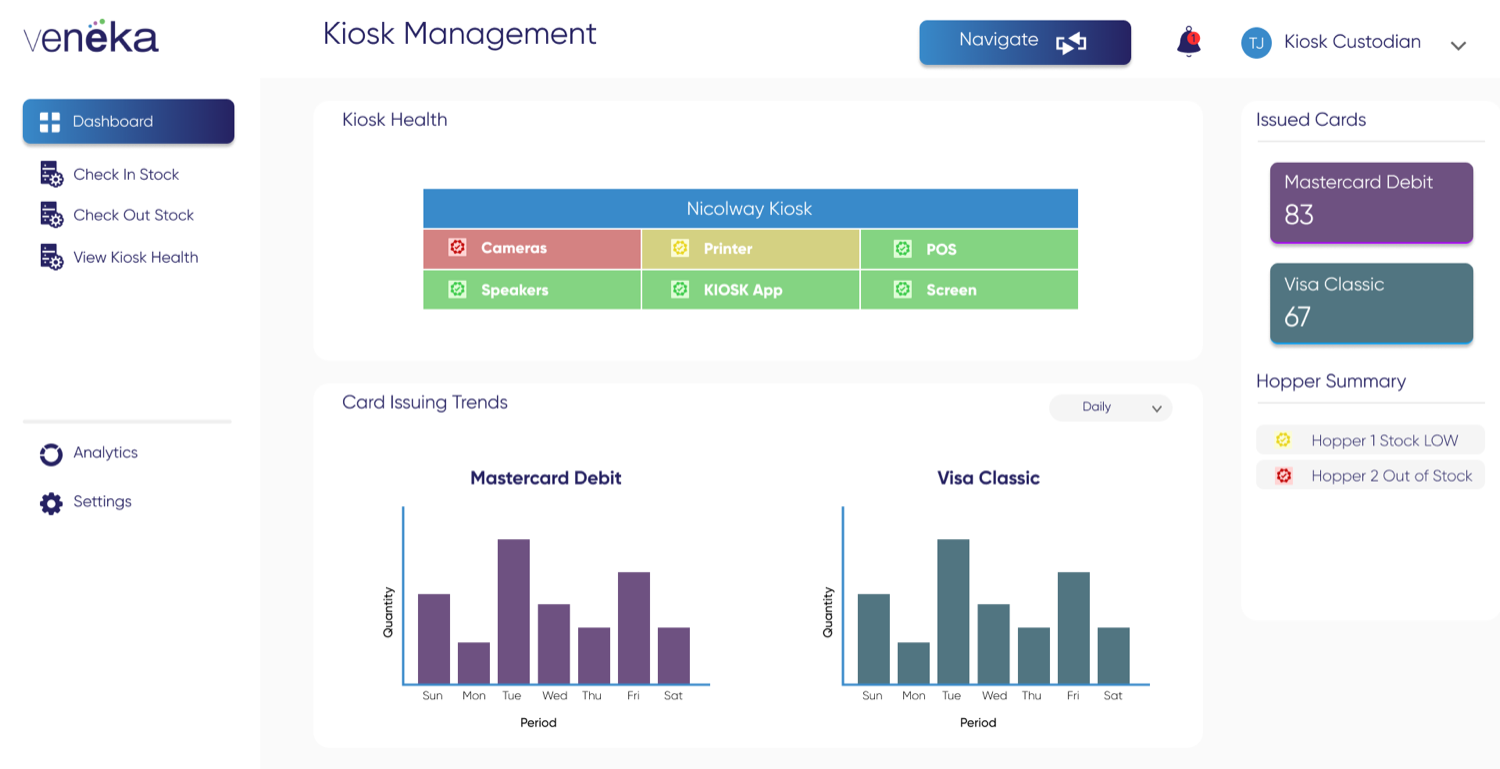Click the green Screen status icon
The height and width of the screenshot is (769, 1500).
tap(902, 289)
